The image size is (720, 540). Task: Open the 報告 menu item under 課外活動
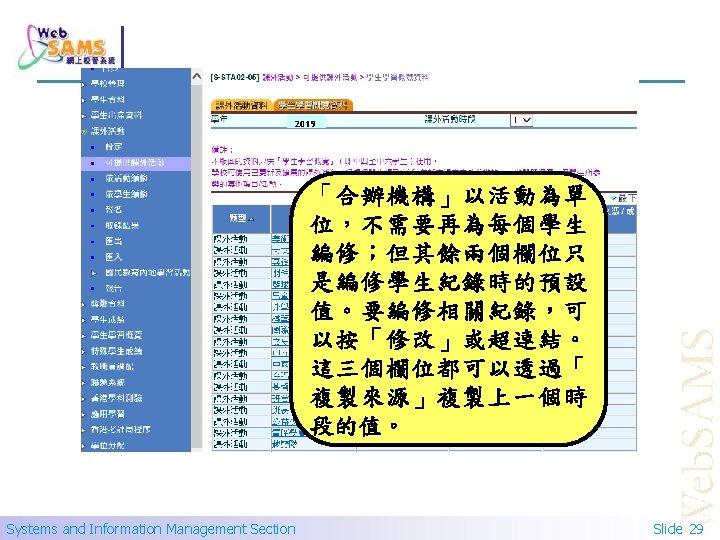(113, 288)
